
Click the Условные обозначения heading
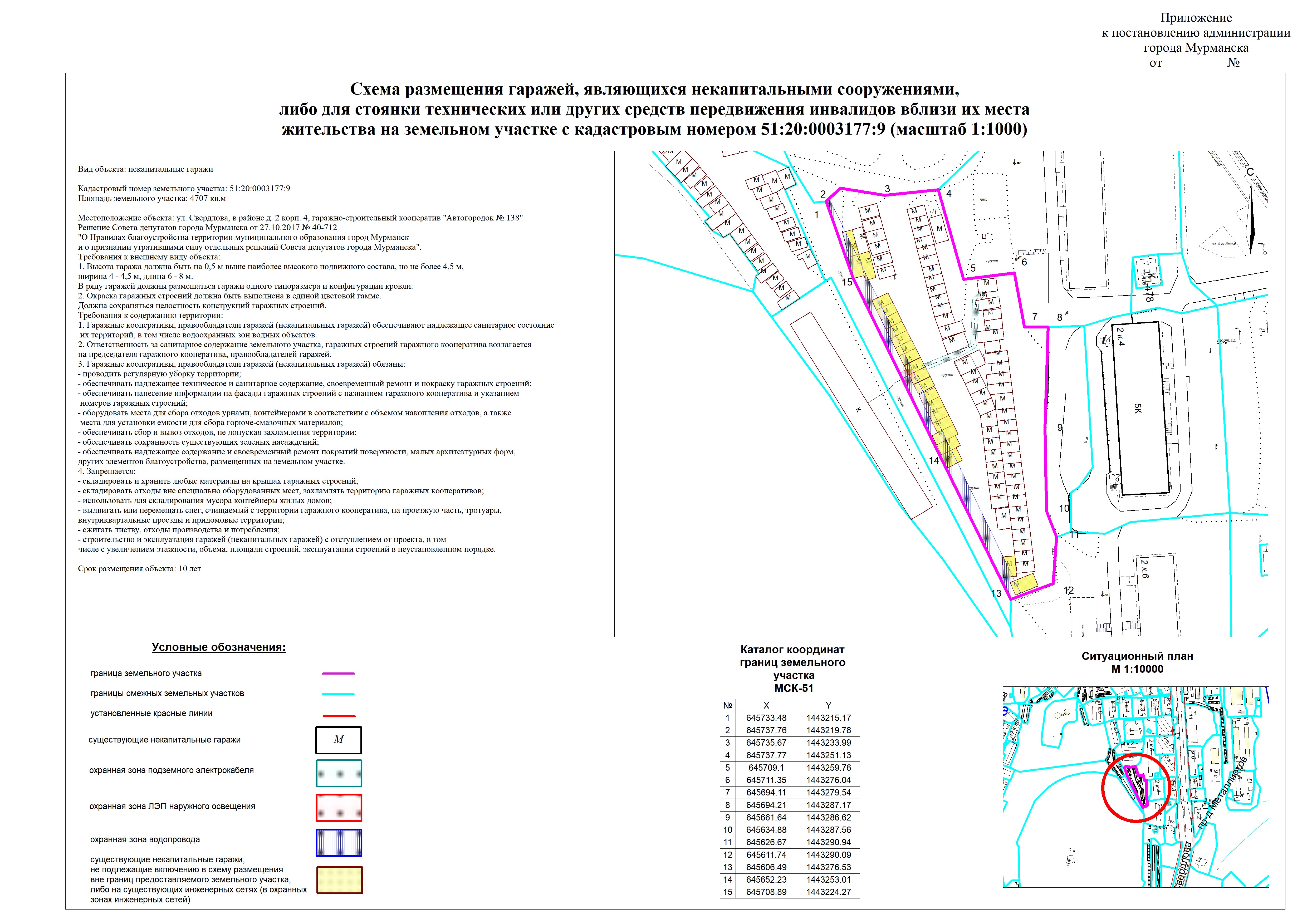pos(219,647)
